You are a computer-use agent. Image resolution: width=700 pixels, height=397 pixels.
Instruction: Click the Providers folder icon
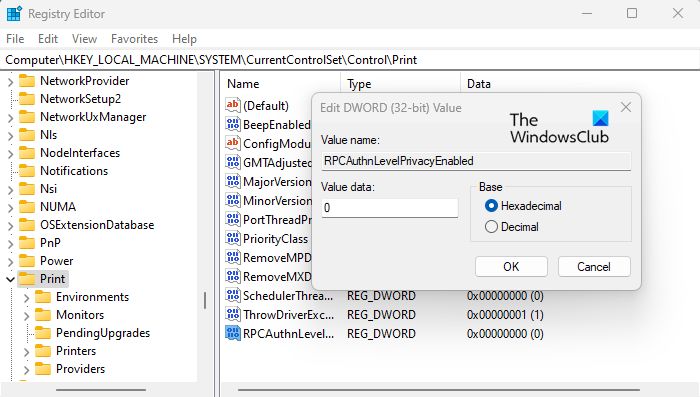[x=43, y=369]
